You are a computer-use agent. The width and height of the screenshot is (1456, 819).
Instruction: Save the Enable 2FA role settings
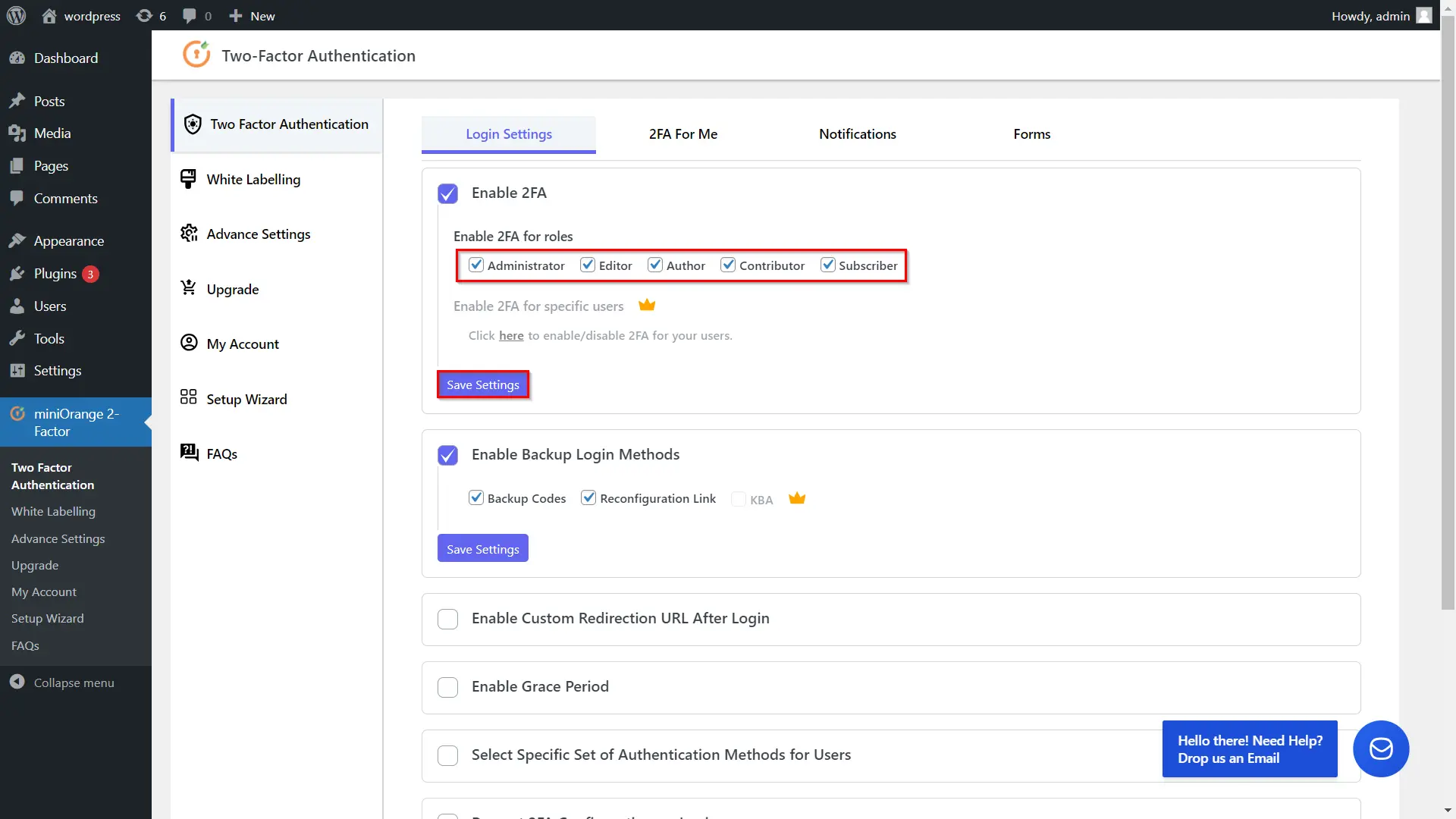[483, 384]
